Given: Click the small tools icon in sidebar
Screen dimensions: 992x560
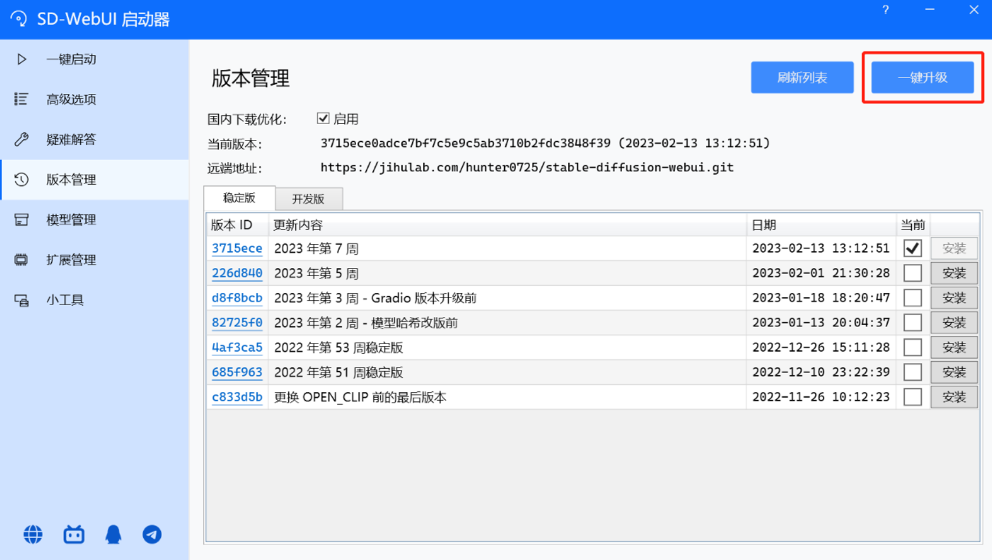Looking at the screenshot, I should 22,300.
